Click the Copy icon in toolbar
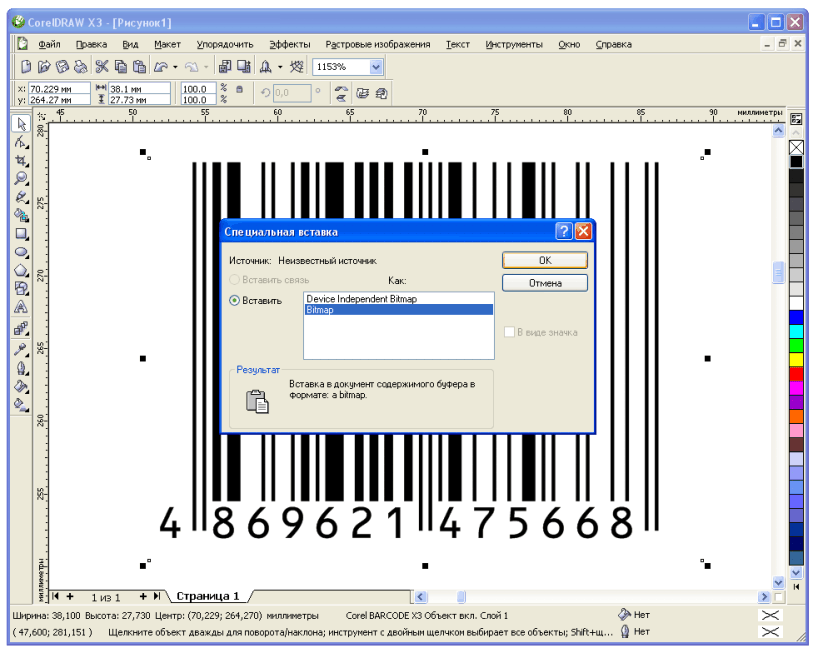Screen dimensions: 813x648 120,66
